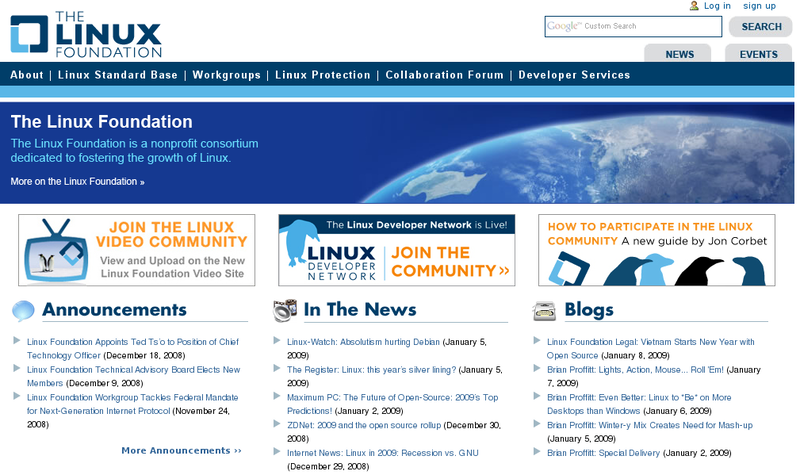Screen dimensions: 800x475
Task: Click the Google Custom Search field
Action: click(x=633, y=27)
